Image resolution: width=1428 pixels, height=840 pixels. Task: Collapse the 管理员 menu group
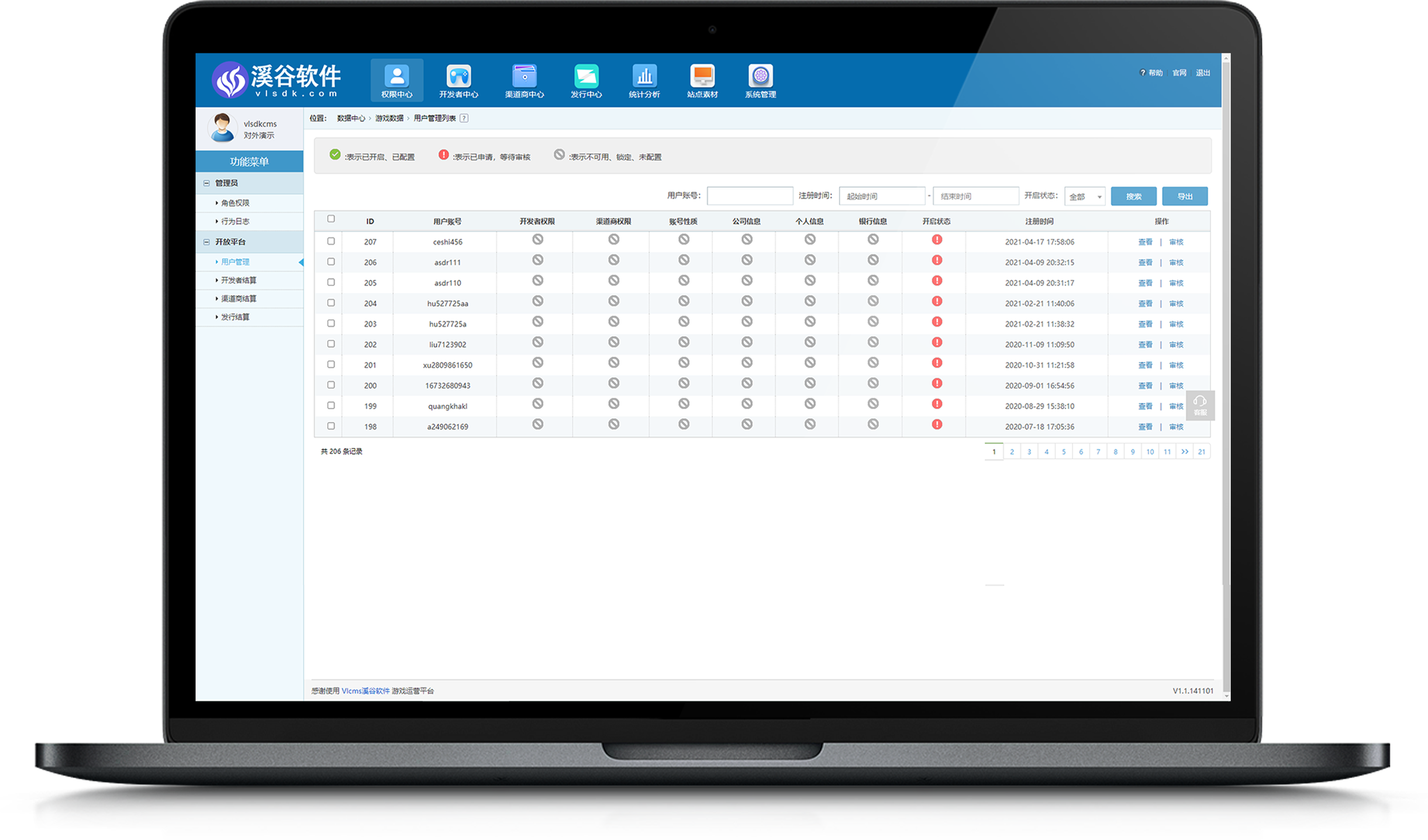click(206, 183)
